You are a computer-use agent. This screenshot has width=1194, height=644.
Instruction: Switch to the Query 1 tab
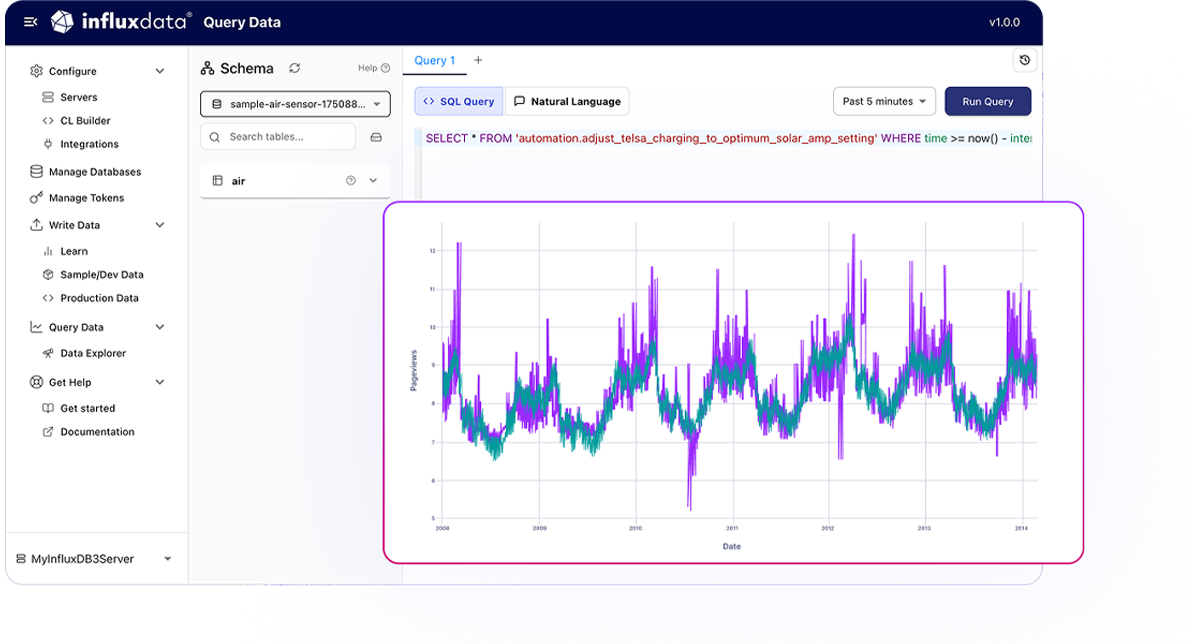434,60
